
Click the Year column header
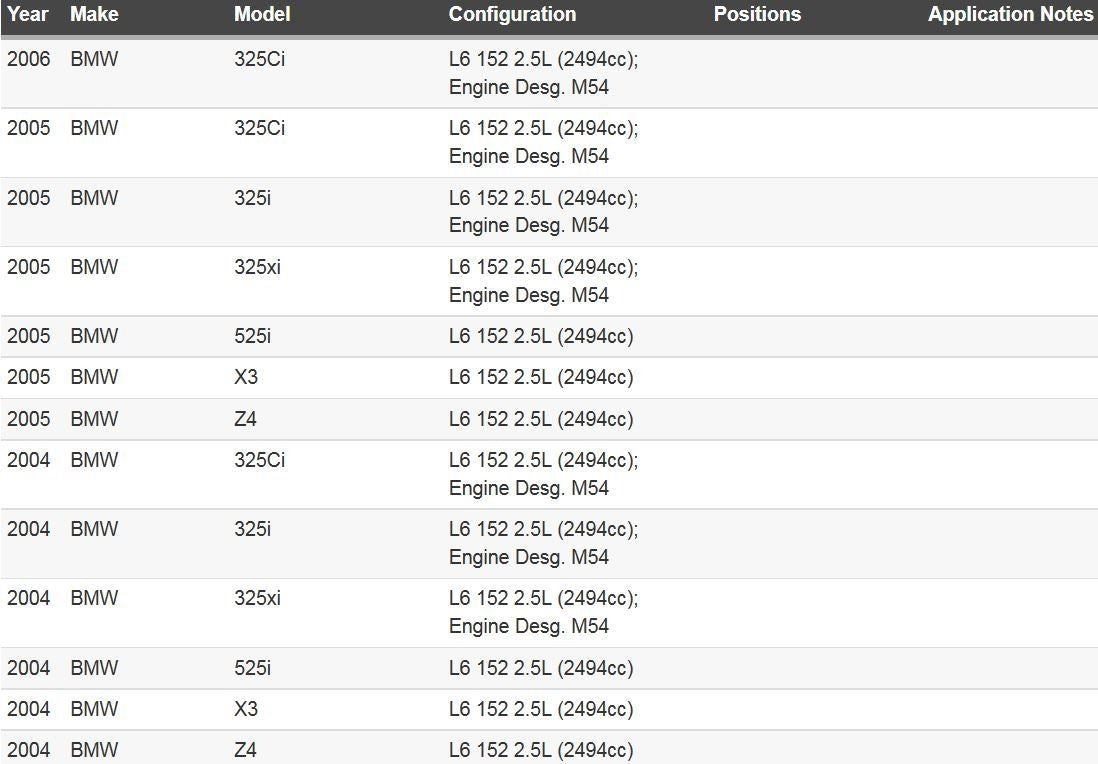pyautogui.click(x=28, y=14)
